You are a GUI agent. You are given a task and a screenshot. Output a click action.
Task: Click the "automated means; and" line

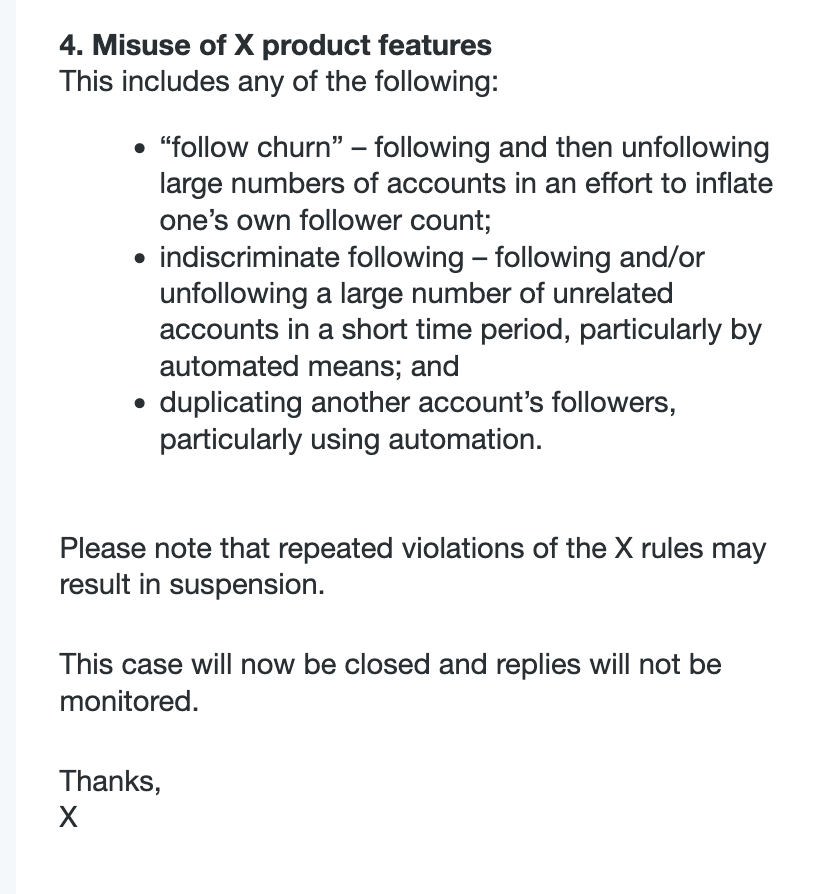309,366
